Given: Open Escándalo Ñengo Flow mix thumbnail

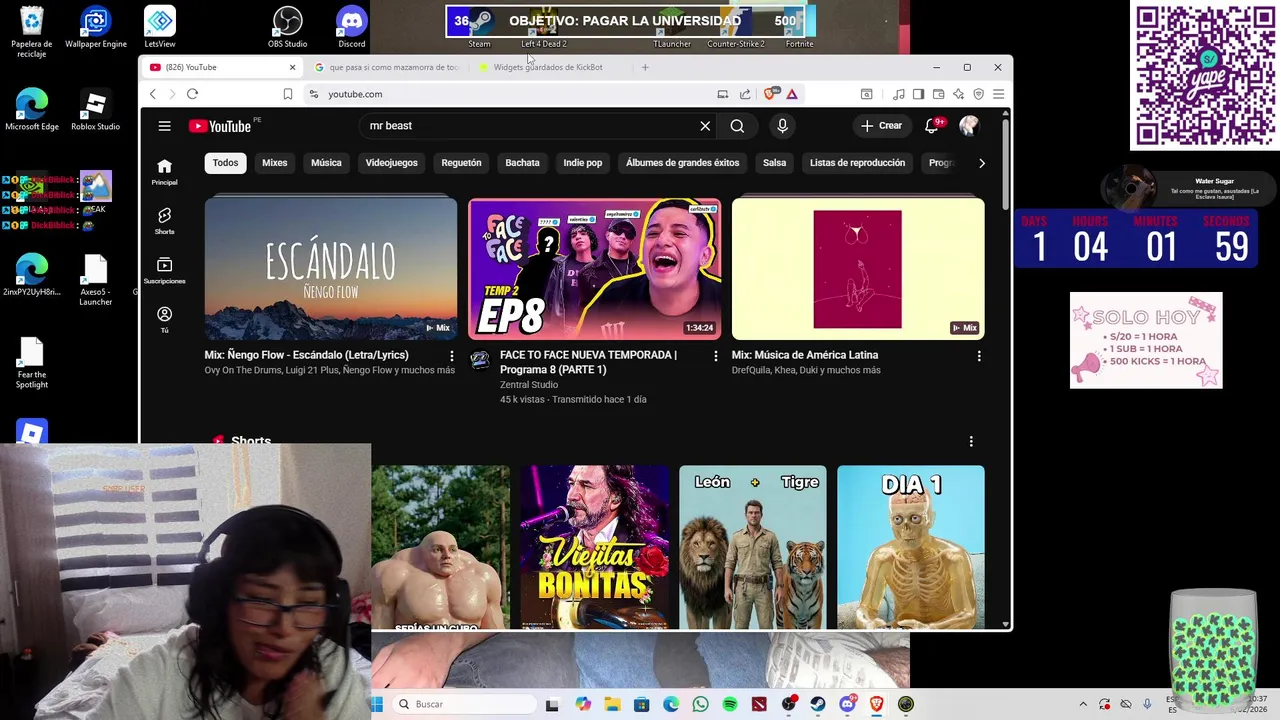Looking at the screenshot, I should [331, 269].
